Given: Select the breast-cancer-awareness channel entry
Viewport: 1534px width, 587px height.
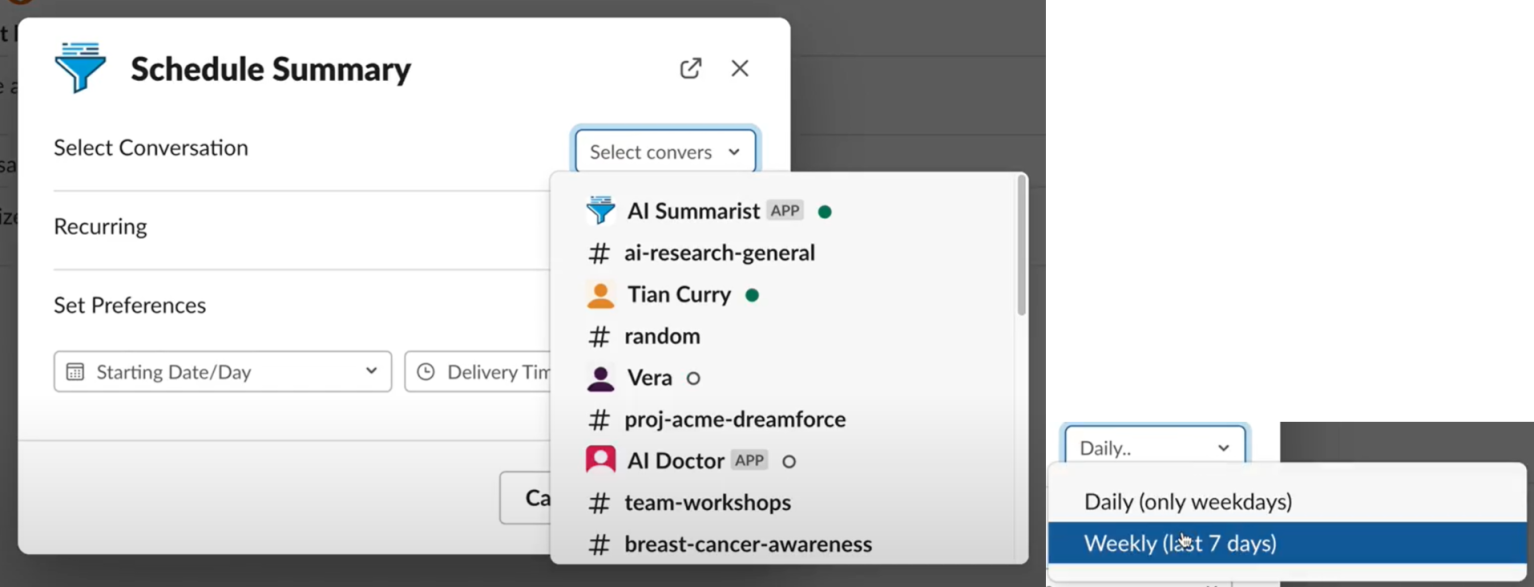Looking at the screenshot, I should click(x=747, y=545).
